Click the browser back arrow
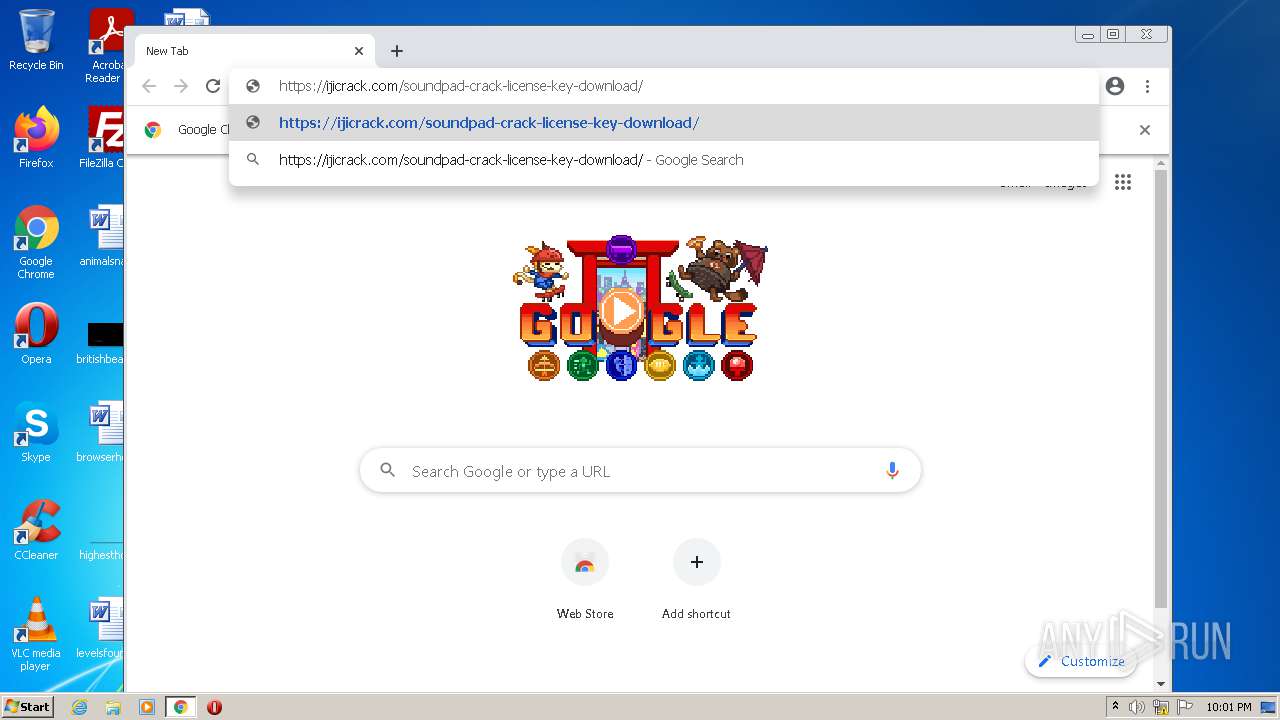Viewport: 1280px width, 720px height. click(x=149, y=86)
